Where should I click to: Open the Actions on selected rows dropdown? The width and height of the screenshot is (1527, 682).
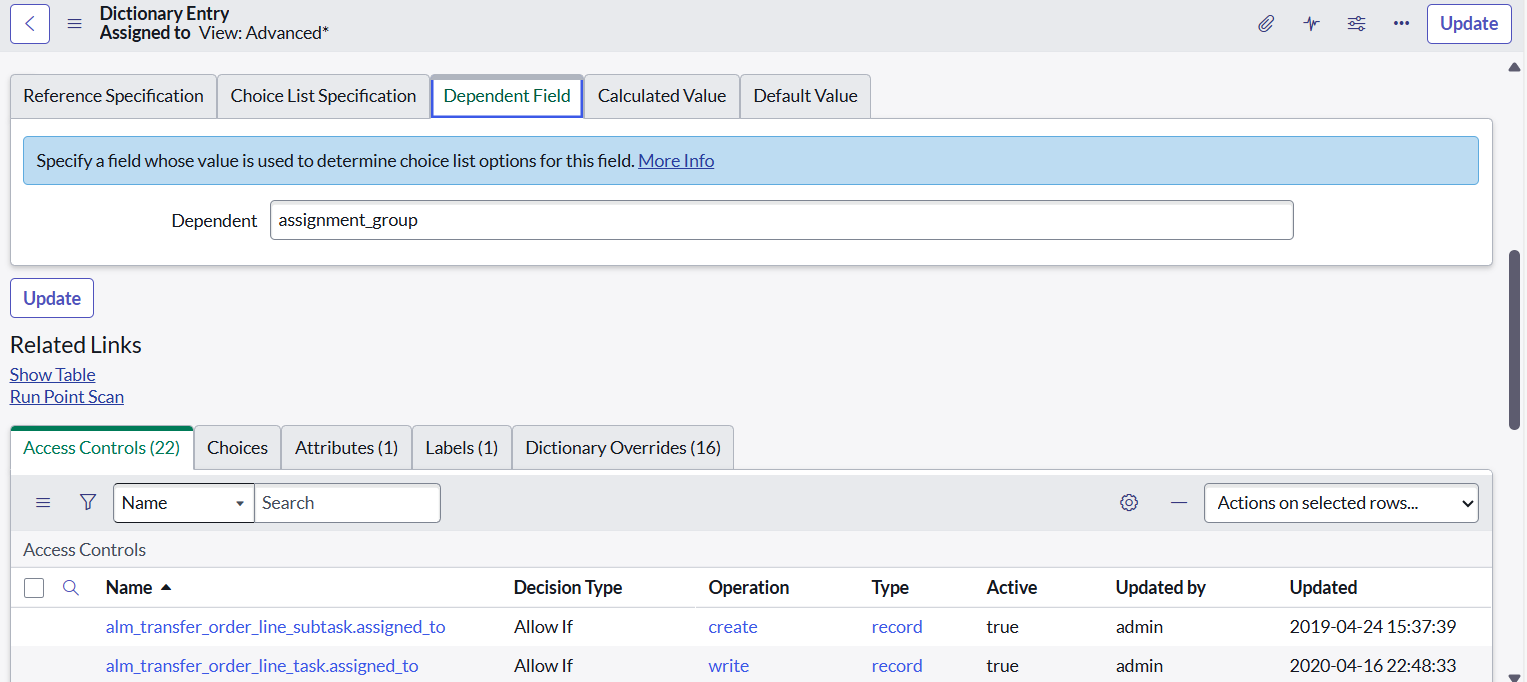pyautogui.click(x=1341, y=502)
